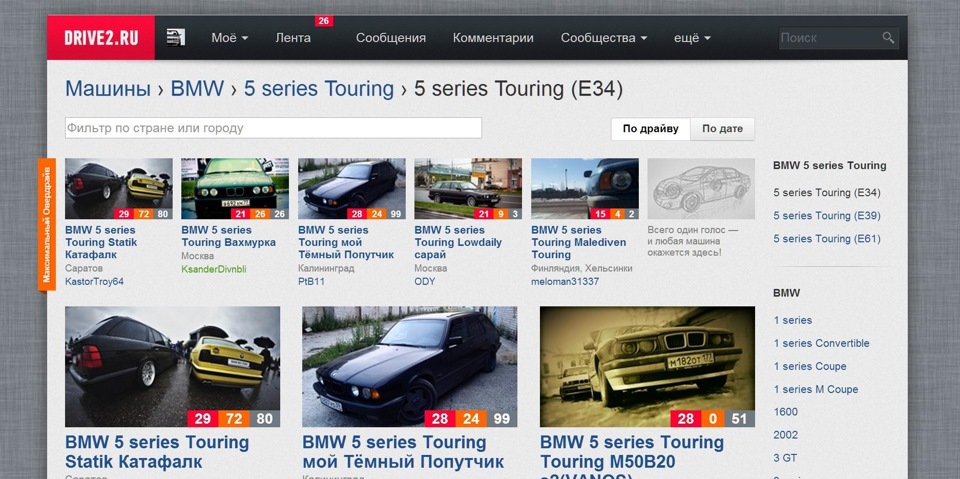
Task: Open large Statik Катафалк title link
Action: point(157,452)
